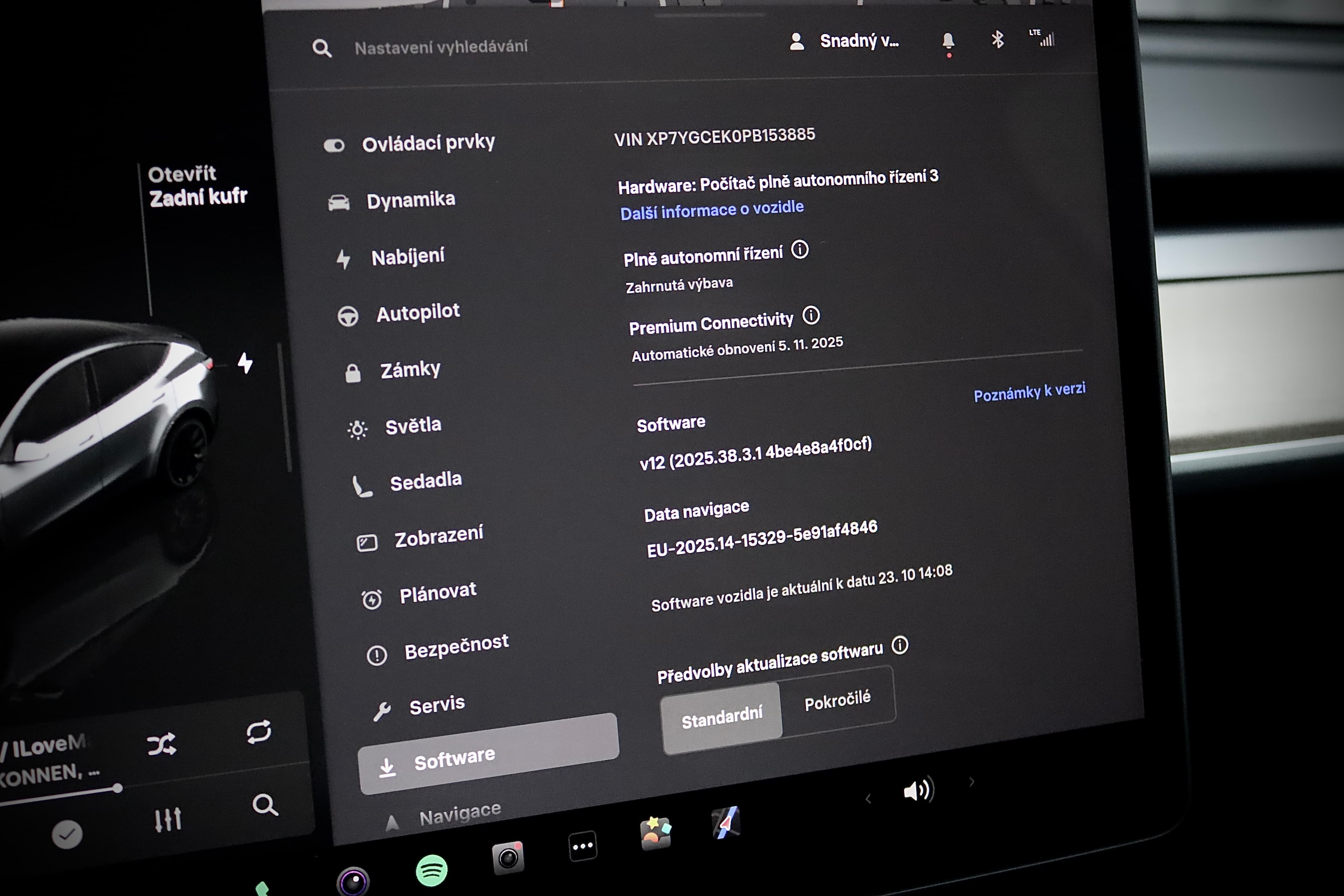Open the Nabíjení settings menu

pyautogui.click(x=407, y=257)
